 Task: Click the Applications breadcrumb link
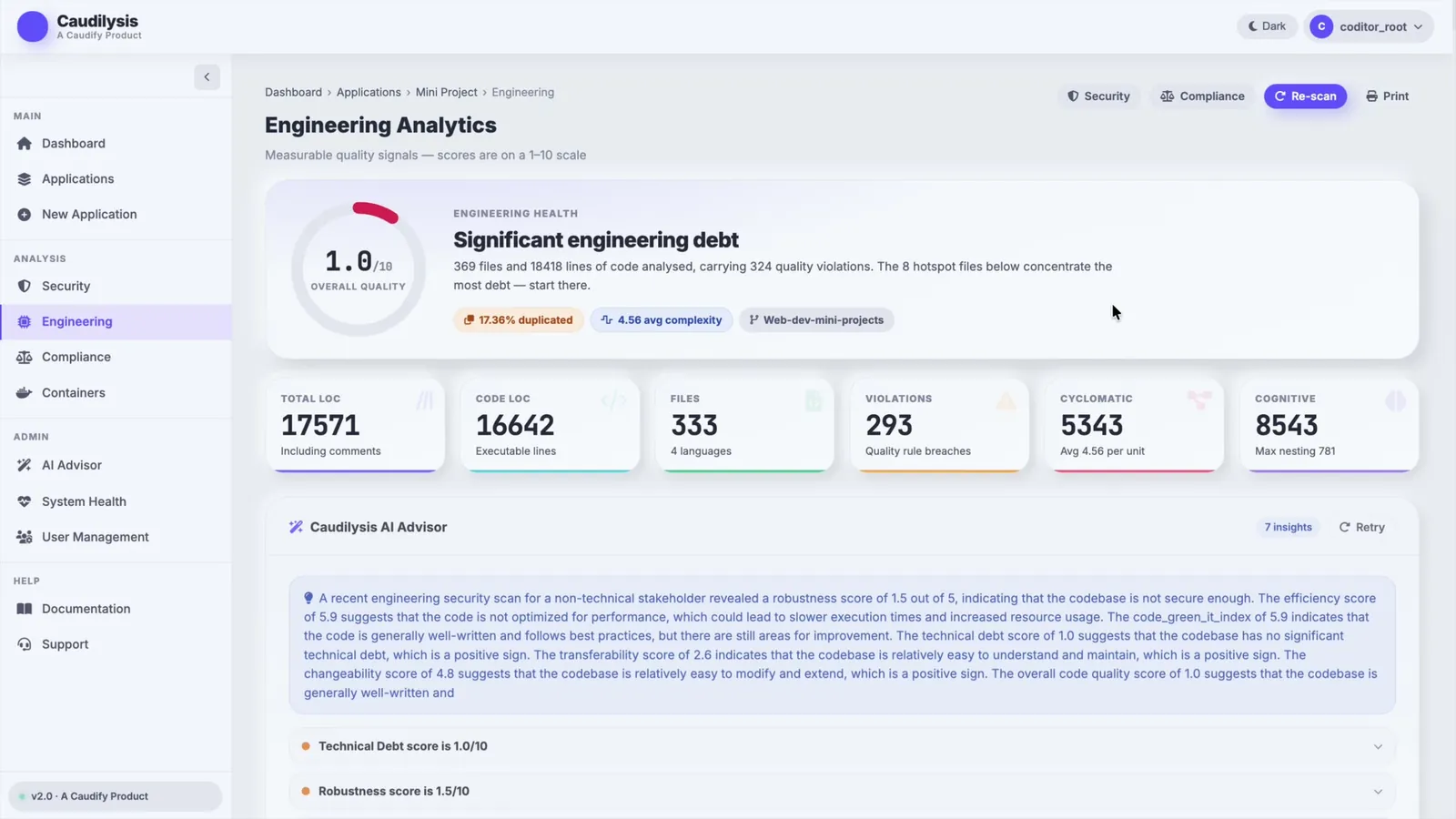(369, 93)
